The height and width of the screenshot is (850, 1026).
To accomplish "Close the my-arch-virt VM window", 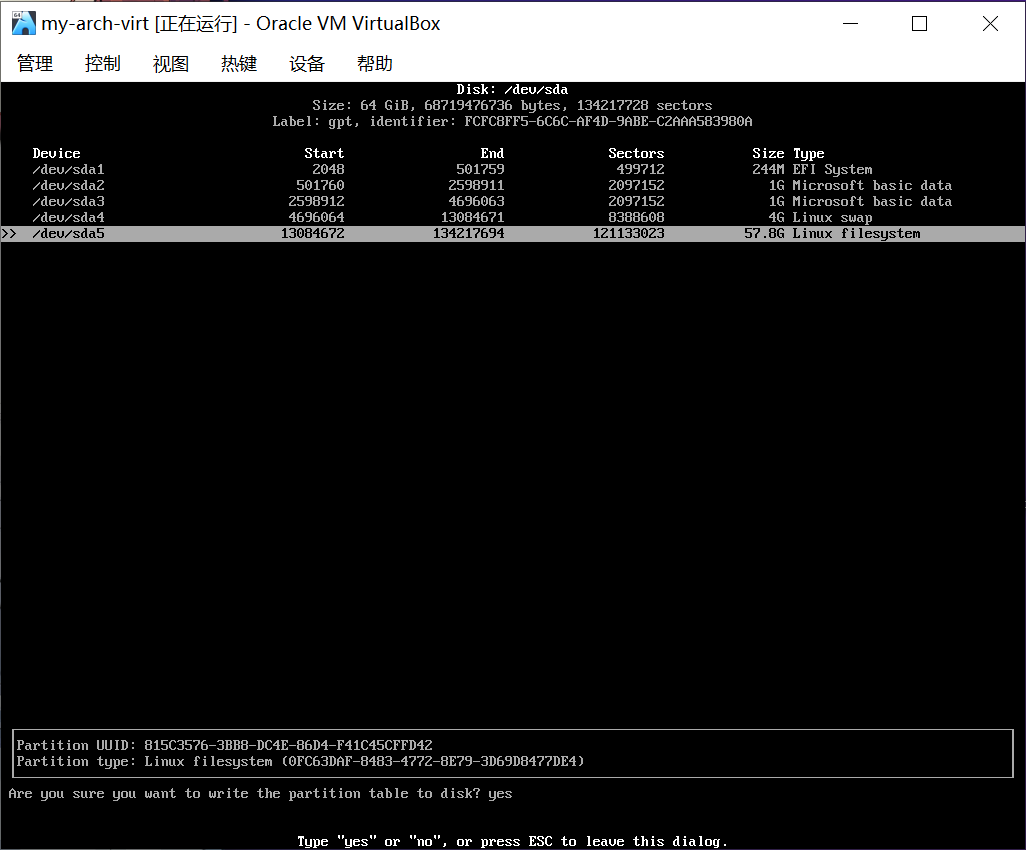I will pyautogui.click(x=989, y=24).
